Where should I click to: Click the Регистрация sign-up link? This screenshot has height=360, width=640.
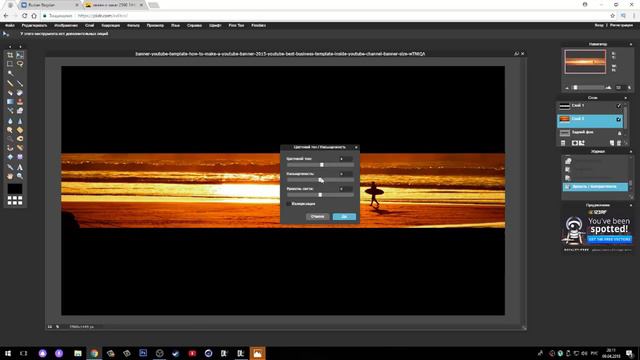coord(621,25)
